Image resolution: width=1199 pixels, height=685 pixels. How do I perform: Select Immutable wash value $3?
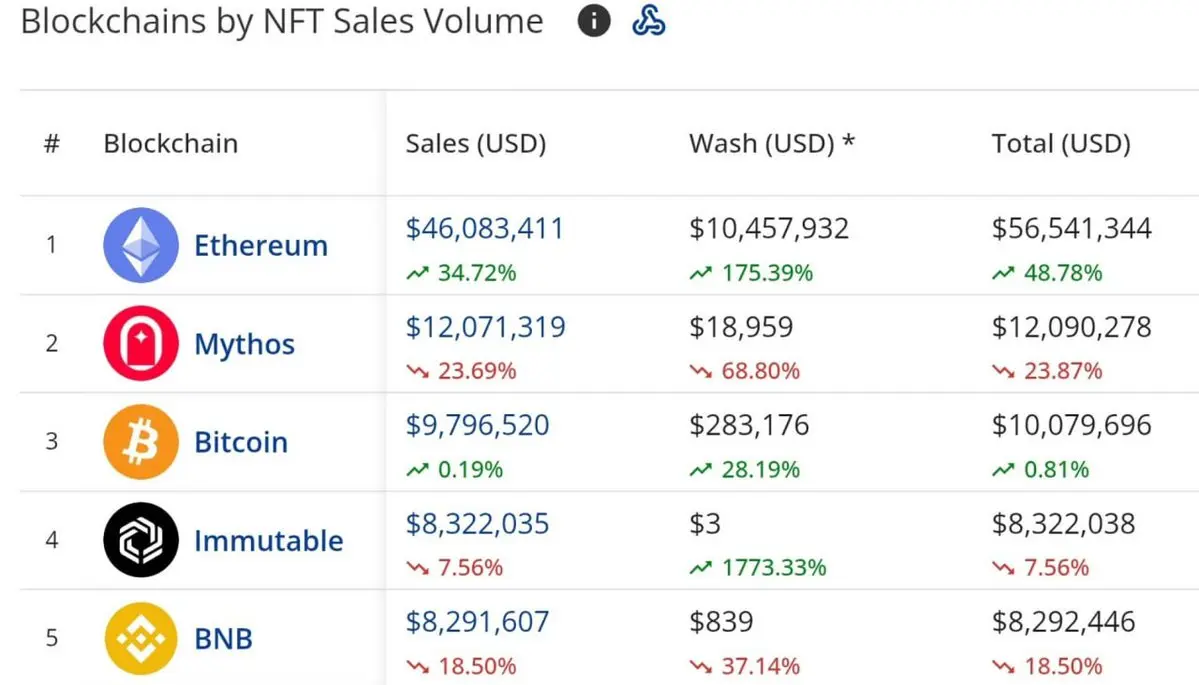tap(704, 524)
